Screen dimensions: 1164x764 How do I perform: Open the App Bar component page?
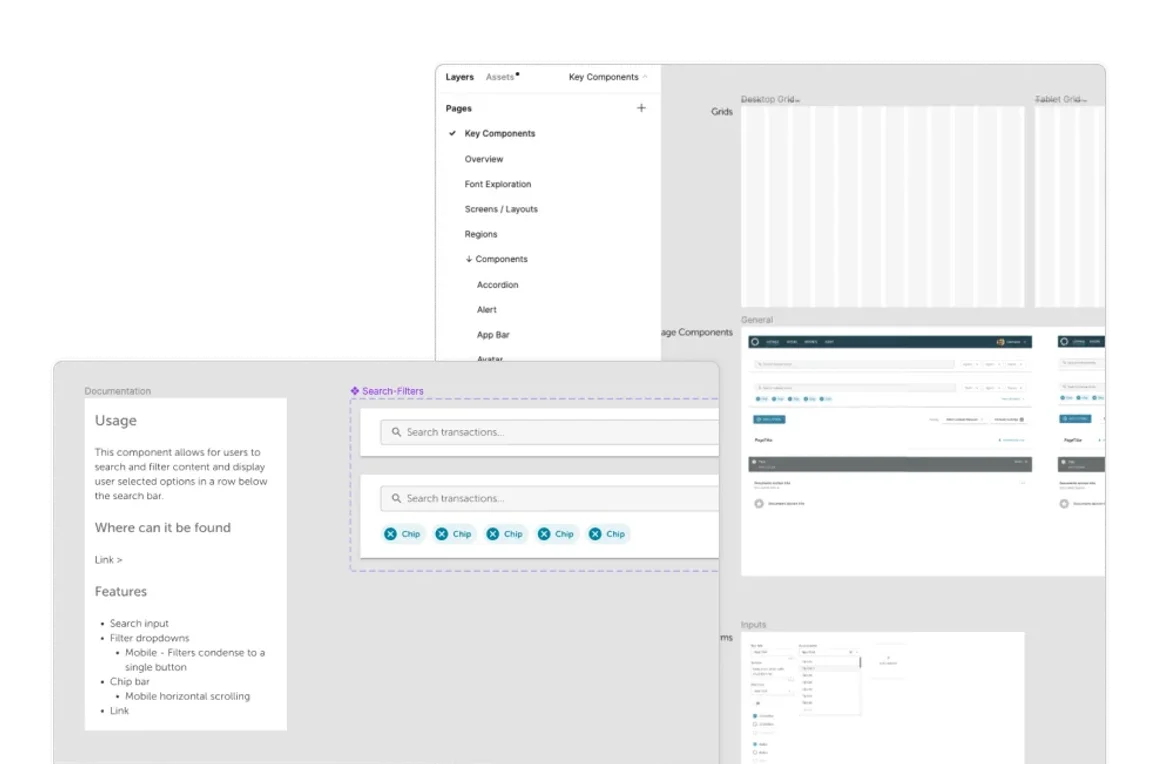pyautogui.click(x=493, y=335)
